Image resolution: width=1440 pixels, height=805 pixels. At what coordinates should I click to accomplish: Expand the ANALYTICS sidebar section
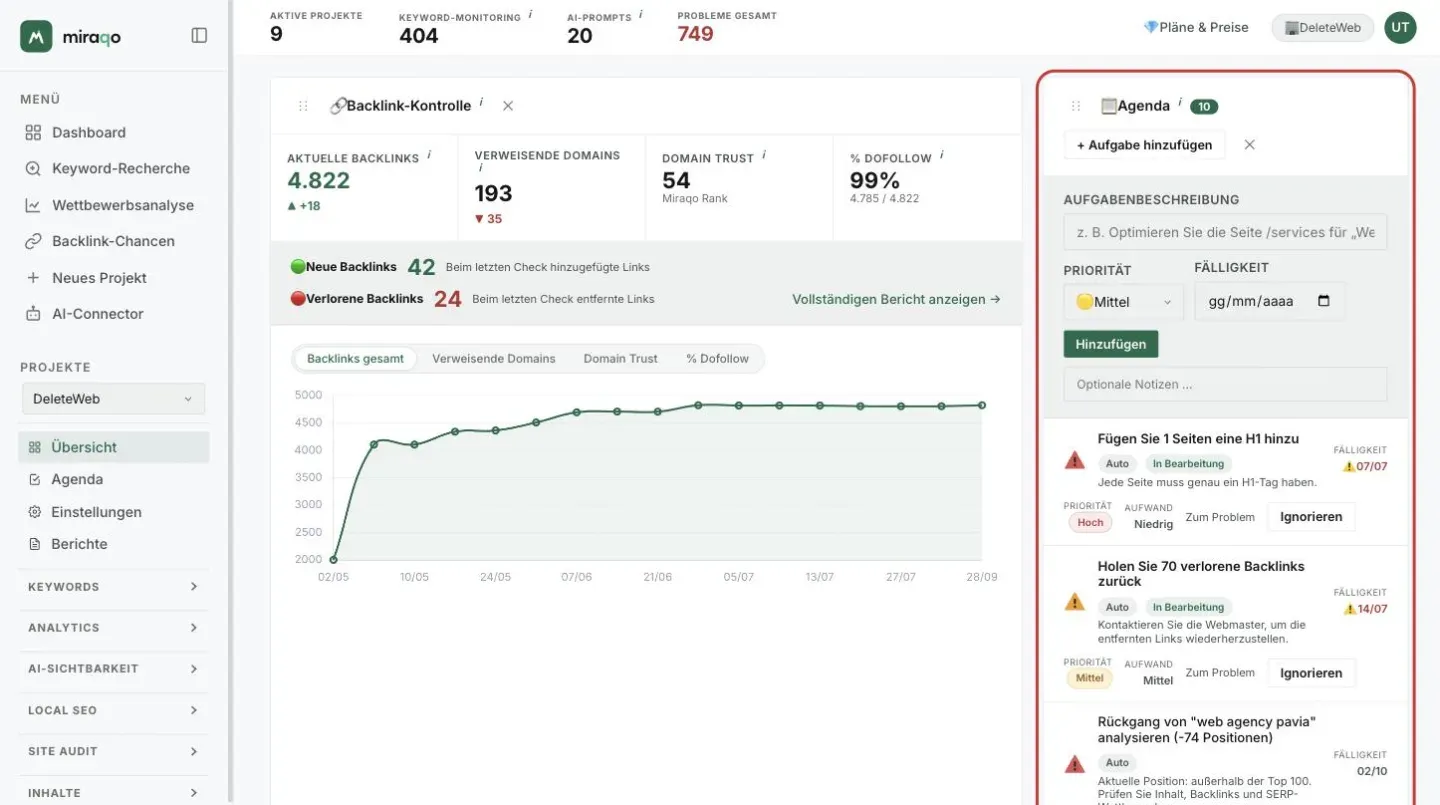coord(113,628)
